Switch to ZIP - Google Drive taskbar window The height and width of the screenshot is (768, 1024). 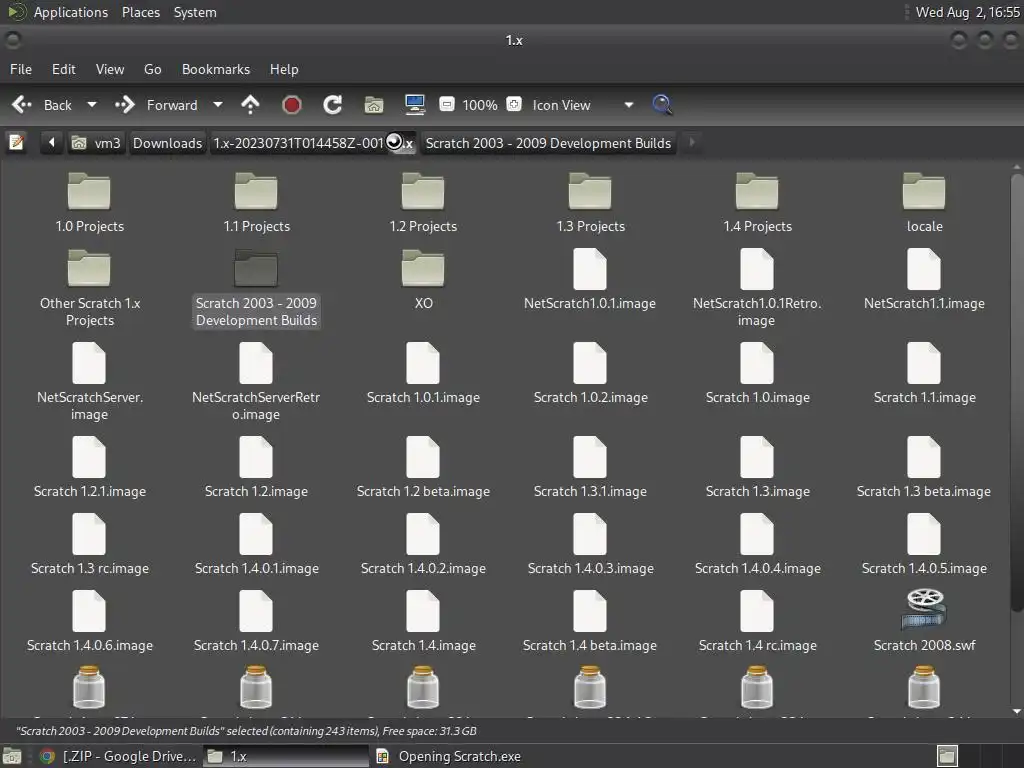(118, 756)
